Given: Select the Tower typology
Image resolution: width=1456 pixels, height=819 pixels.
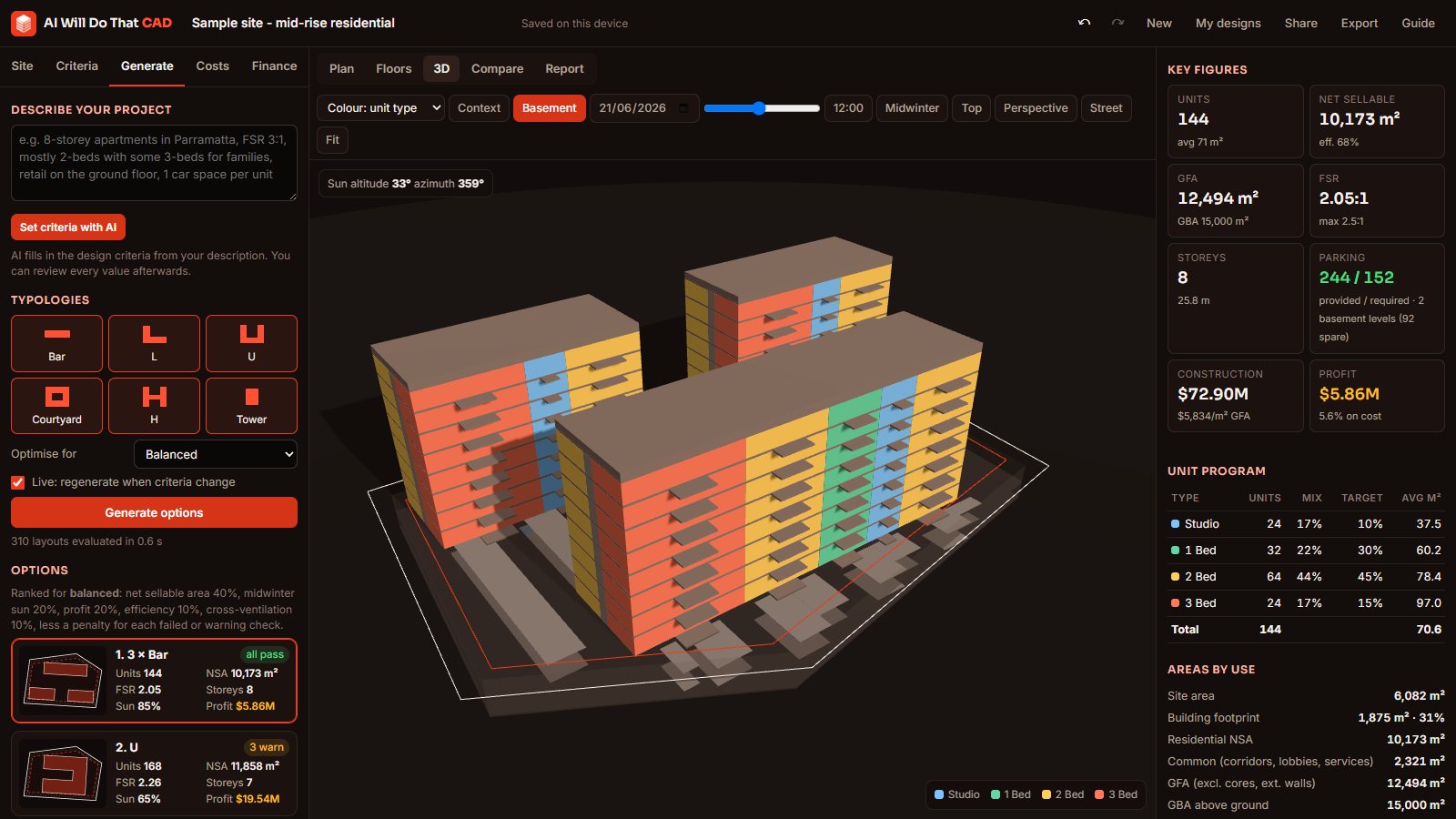Looking at the screenshot, I should pyautogui.click(x=251, y=406).
